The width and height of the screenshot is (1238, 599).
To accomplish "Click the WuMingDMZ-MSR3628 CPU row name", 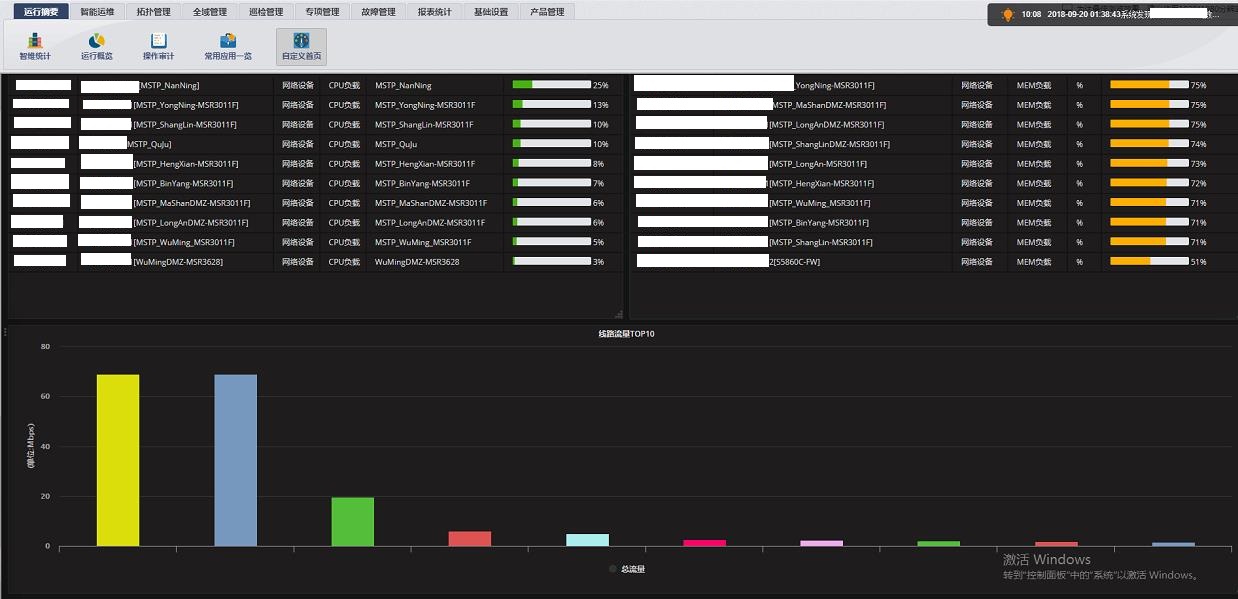I will coord(417,262).
